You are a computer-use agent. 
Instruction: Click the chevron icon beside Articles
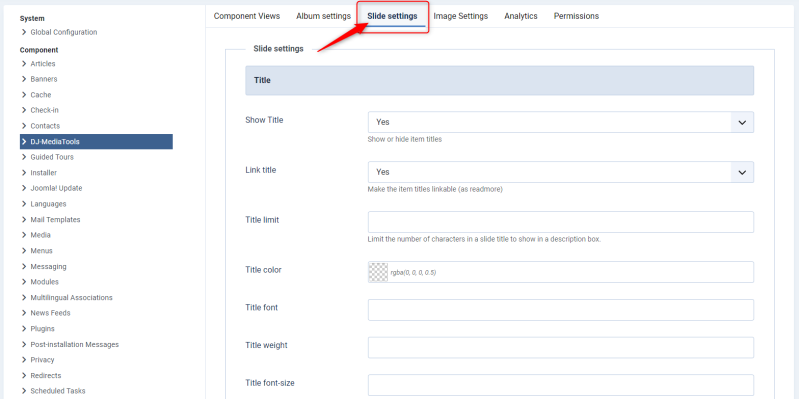24,64
